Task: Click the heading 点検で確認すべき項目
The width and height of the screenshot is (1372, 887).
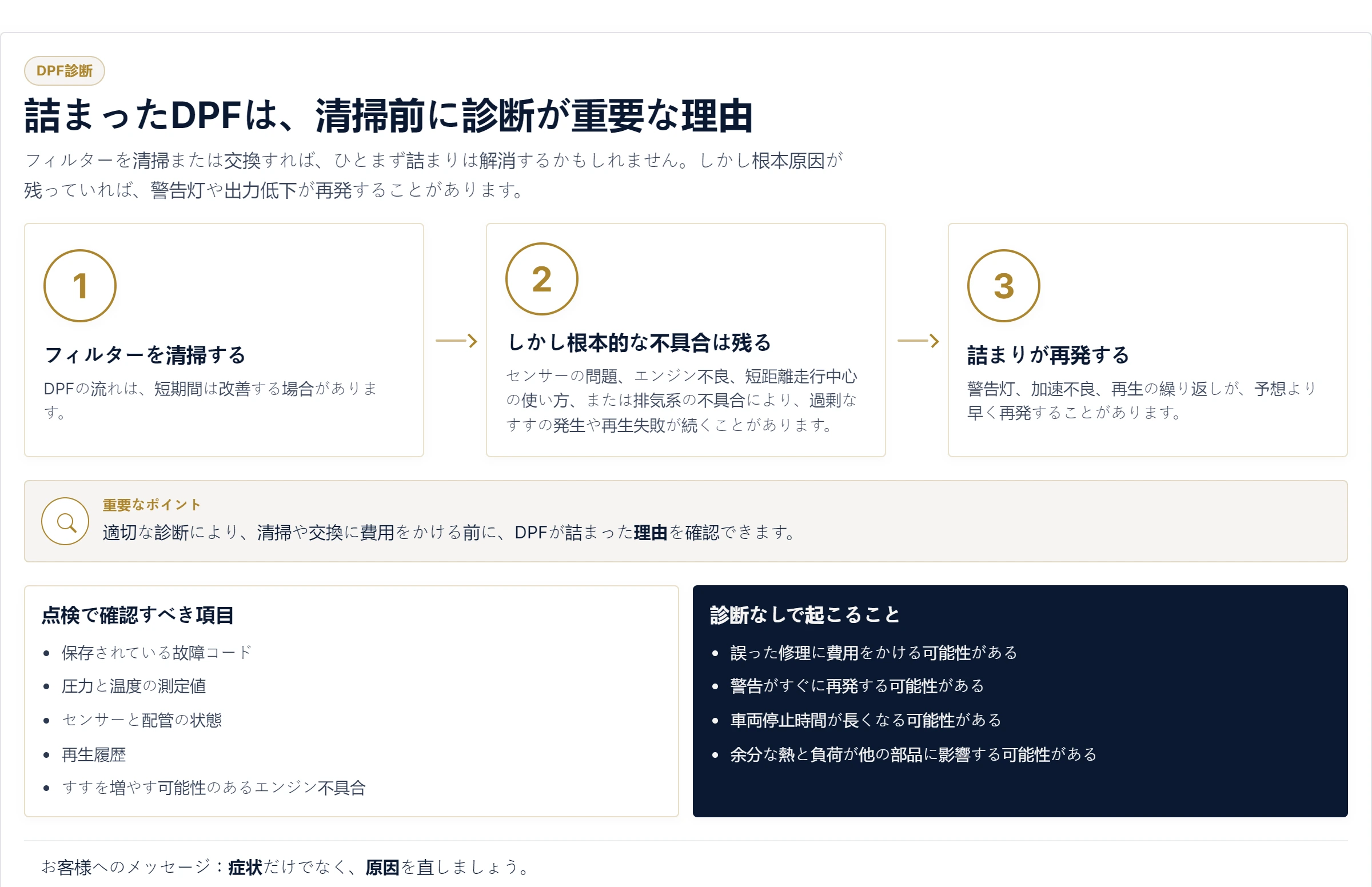Action: 138,615
